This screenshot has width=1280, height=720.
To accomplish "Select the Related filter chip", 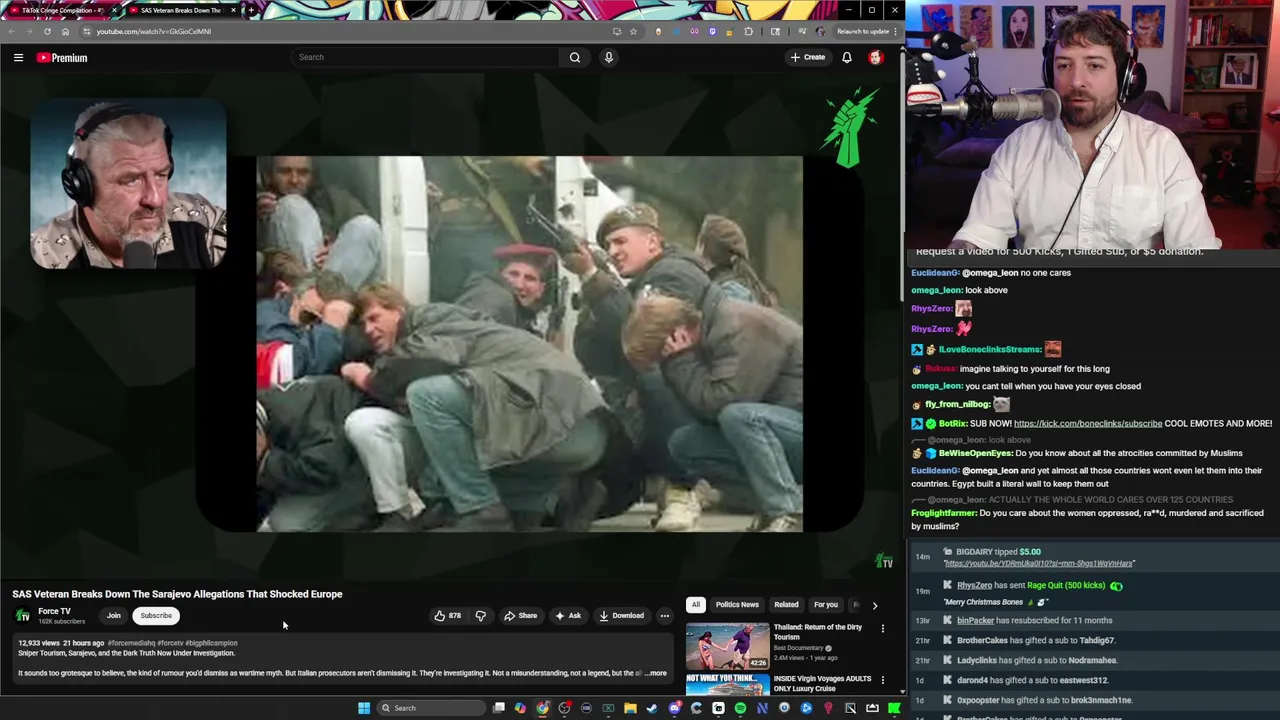I will point(786,604).
